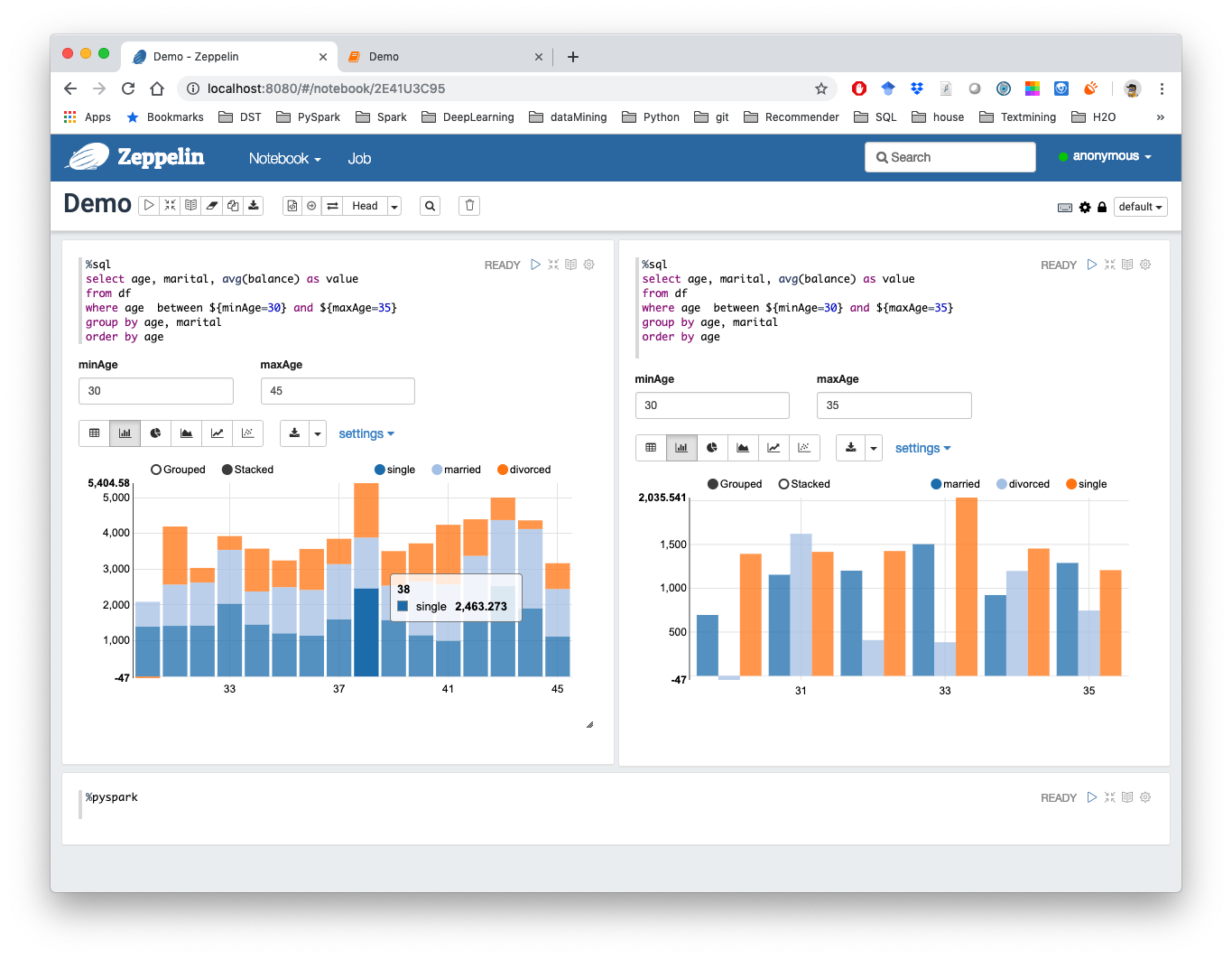Select Stacked mode in second chart
Image resolution: width=1232 pixels, height=959 pixels.
coord(804,484)
